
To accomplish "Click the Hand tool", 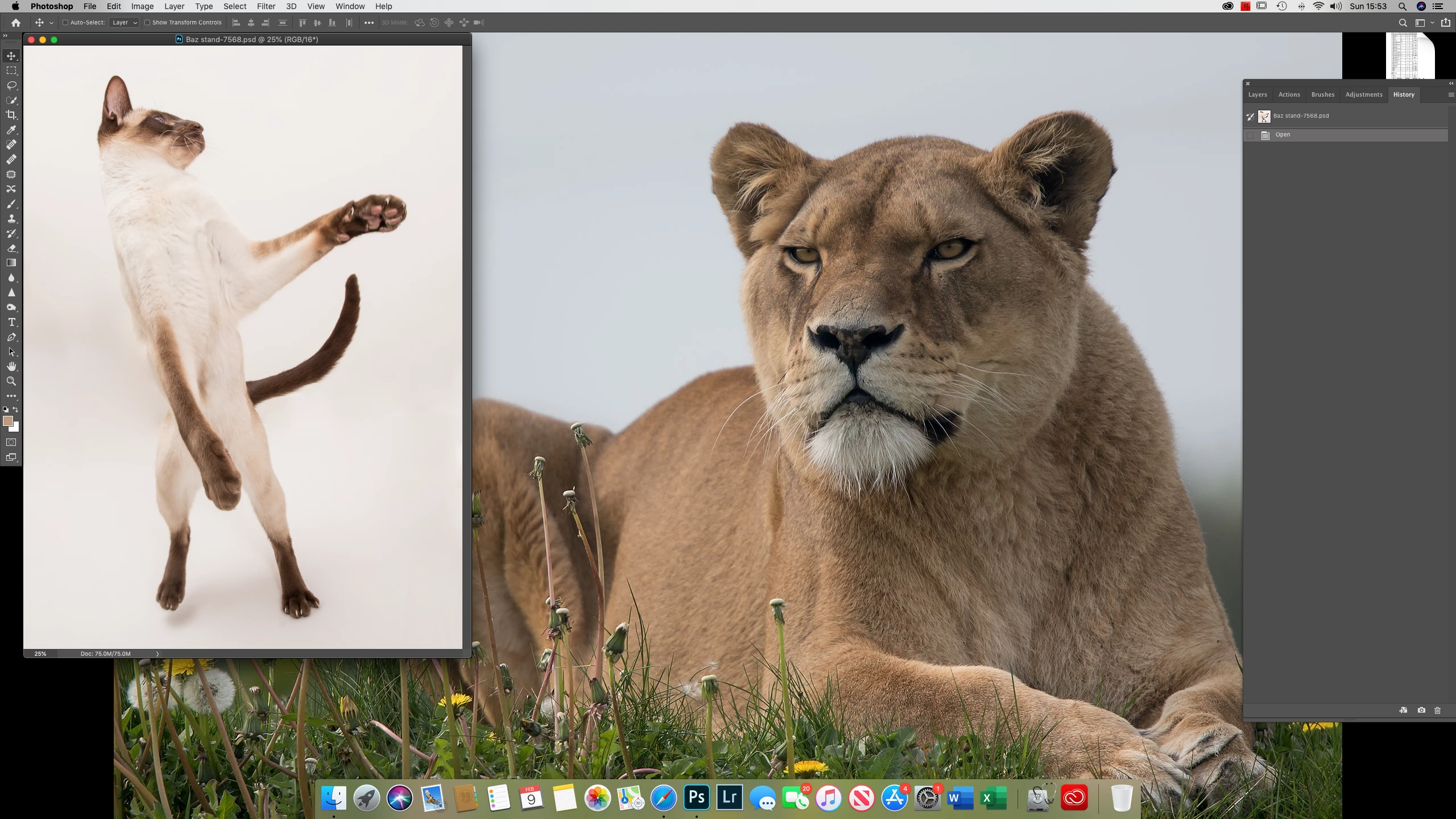I will (x=11, y=367).
